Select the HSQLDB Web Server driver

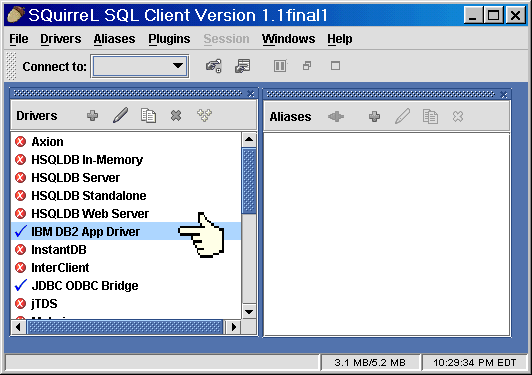[126, 213]
